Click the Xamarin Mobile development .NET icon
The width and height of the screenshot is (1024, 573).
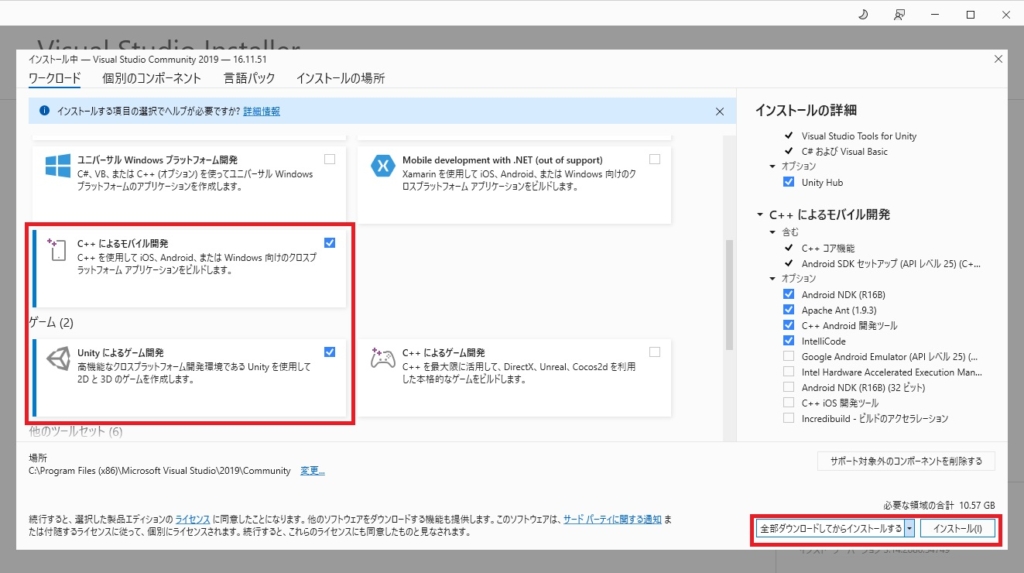pos(383,166)
